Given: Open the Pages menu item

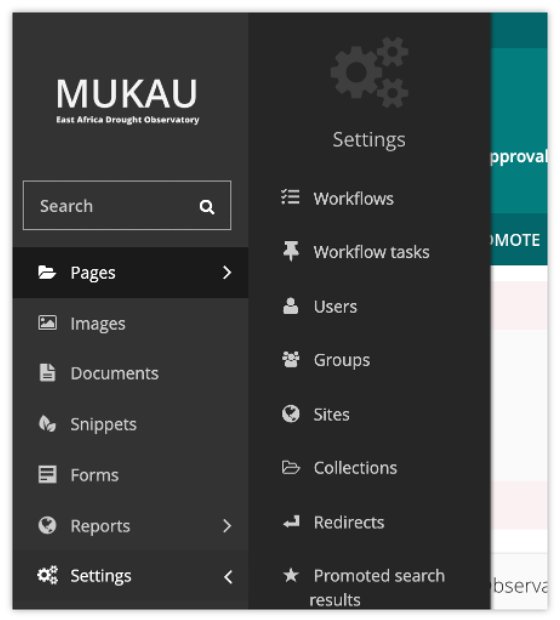Looking at the screenshot, I should (x=131, y=272).
